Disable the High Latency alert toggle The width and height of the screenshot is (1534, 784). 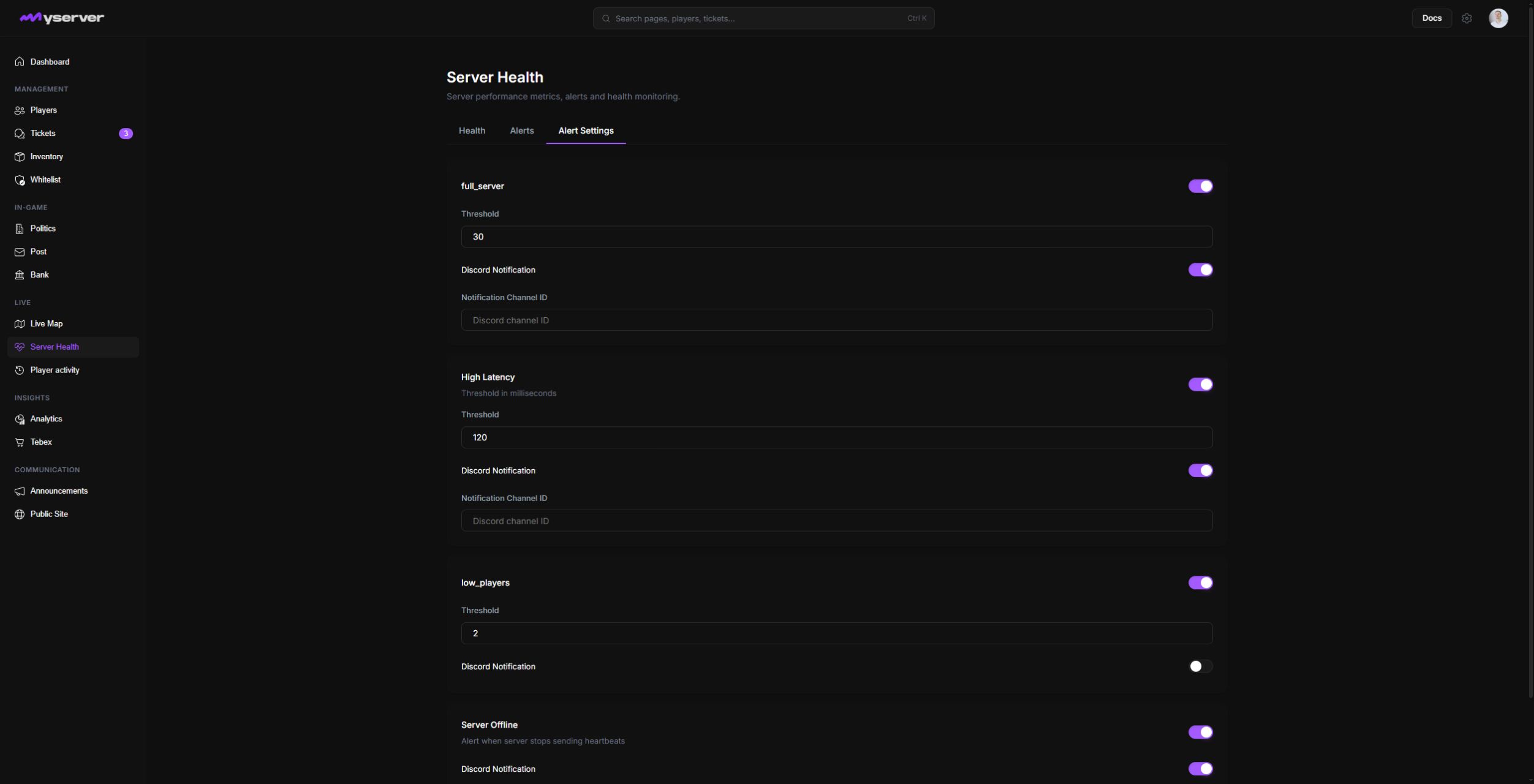point(1200,384)
